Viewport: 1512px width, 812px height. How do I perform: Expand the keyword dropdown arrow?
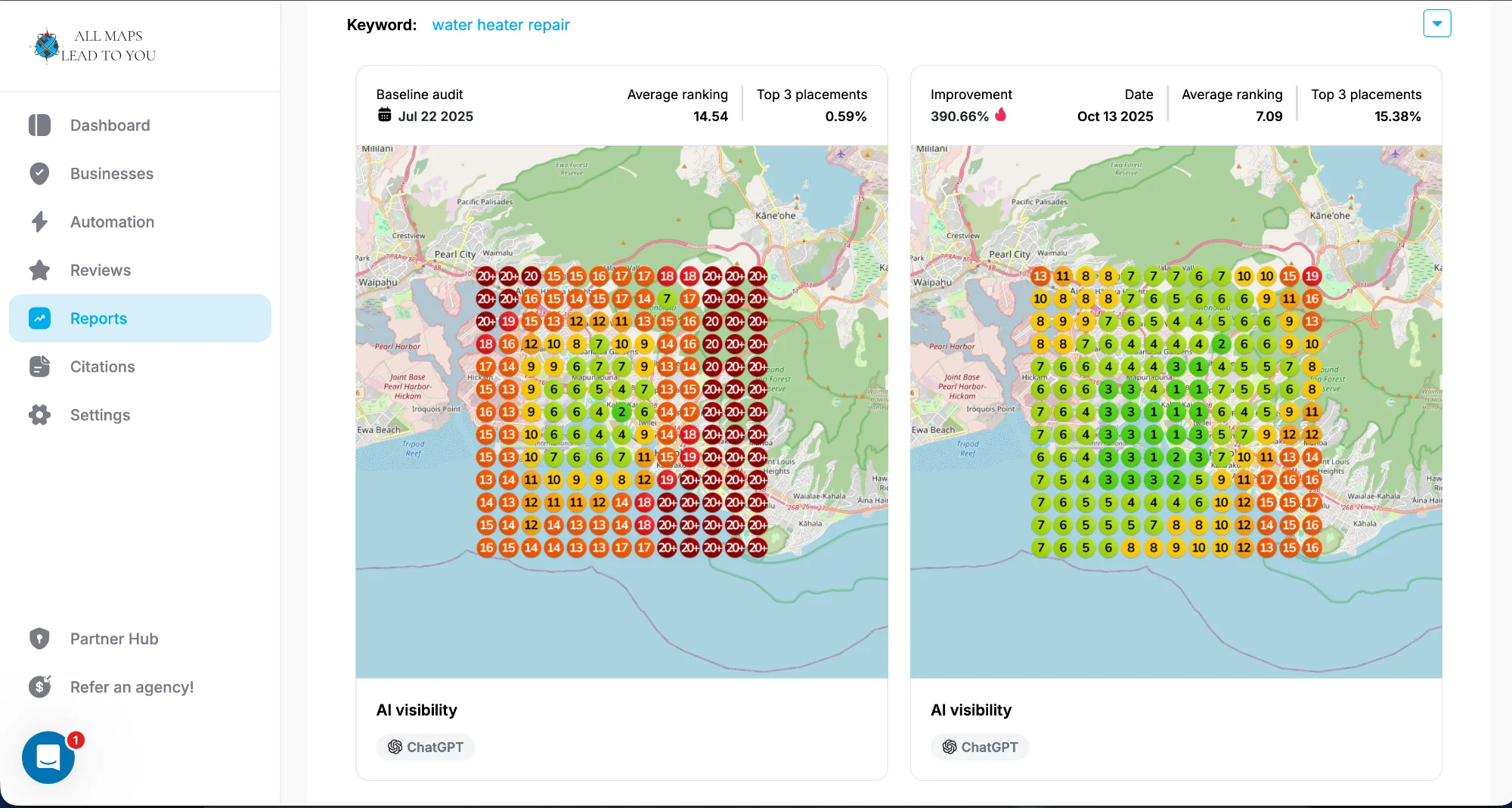[x=1437, y=23]
